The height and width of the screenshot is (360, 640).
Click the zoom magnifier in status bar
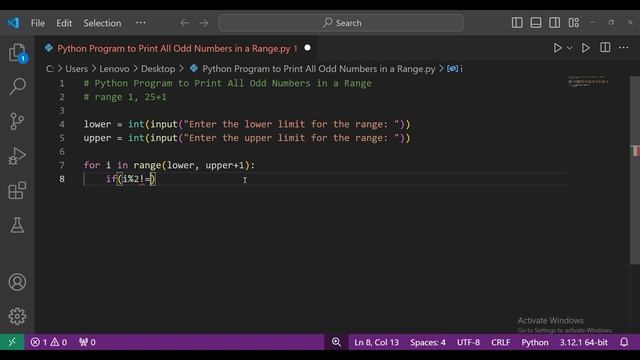click(x=336, y=342)
